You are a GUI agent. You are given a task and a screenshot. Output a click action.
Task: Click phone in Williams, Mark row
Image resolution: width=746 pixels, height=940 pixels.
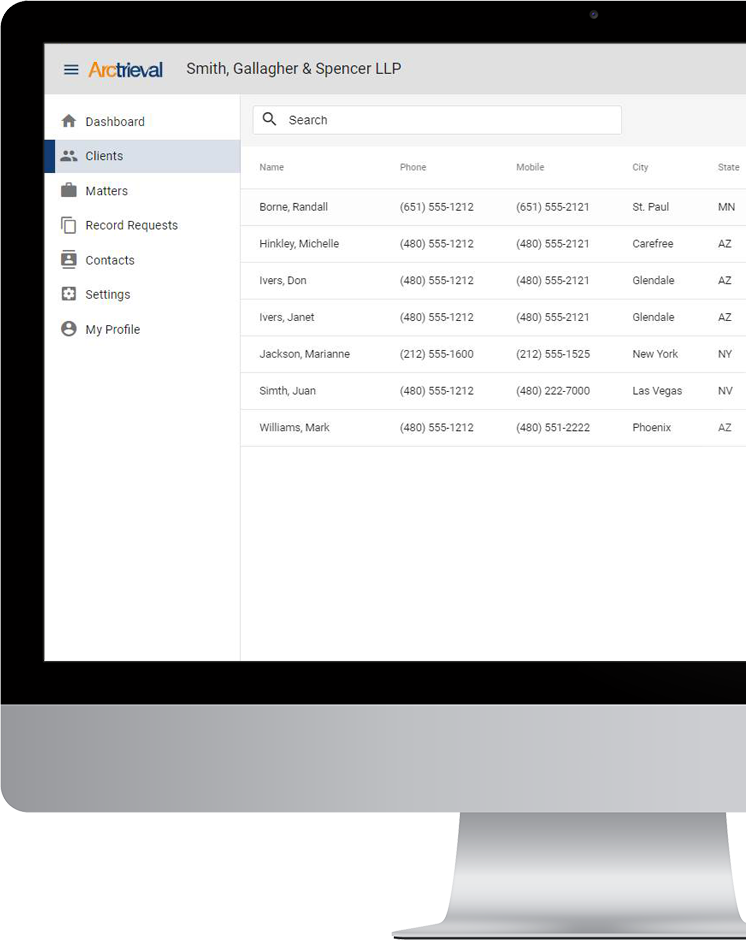[x=437, y=427]
